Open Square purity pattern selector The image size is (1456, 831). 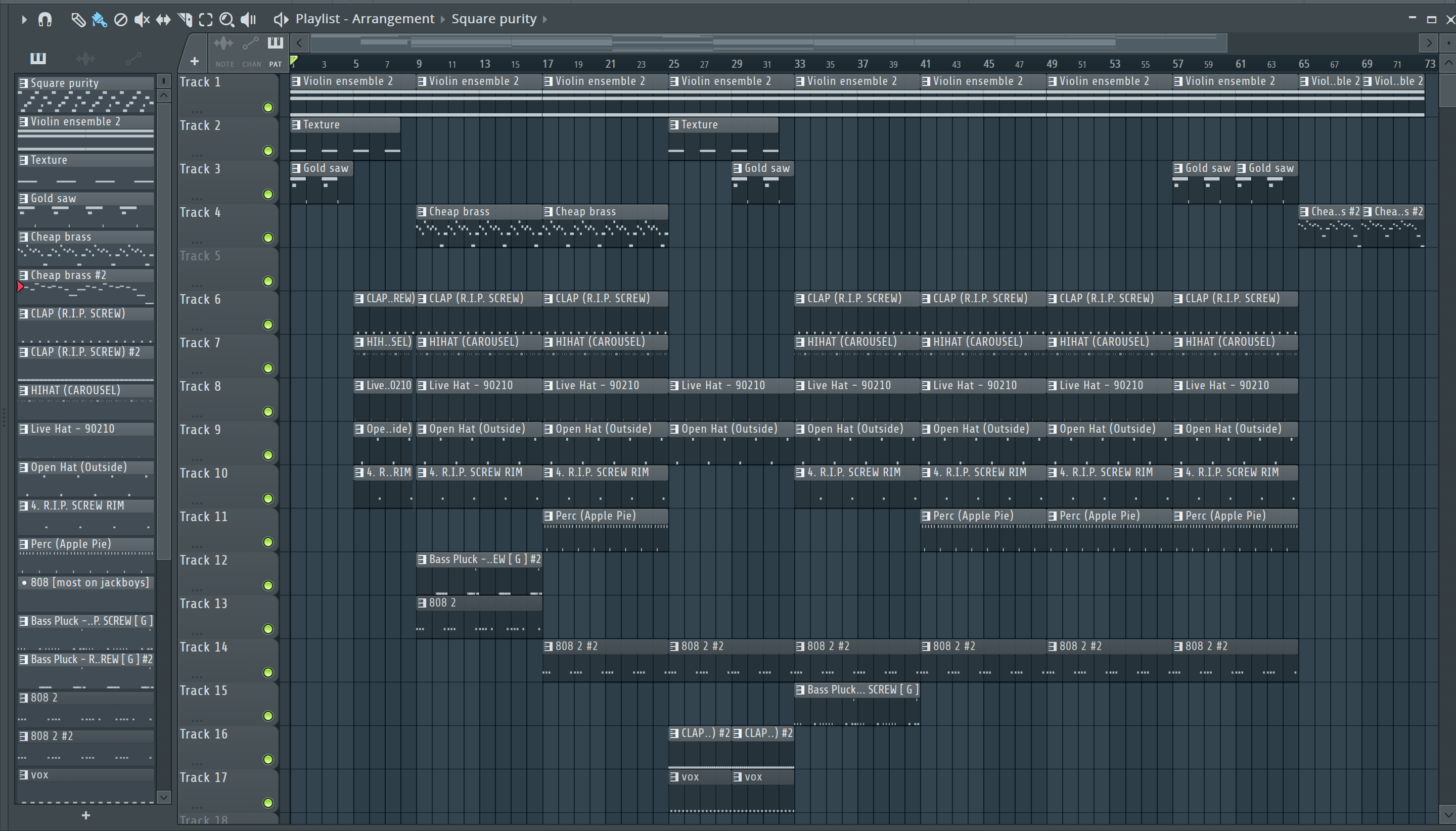pyautogui.click(x=494, y=19)
